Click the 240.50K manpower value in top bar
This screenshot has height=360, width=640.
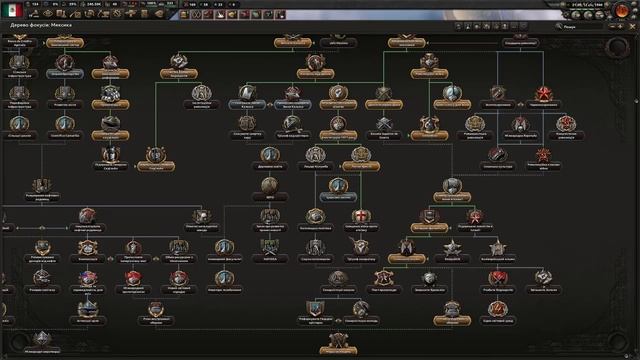(x=94, y=4)
